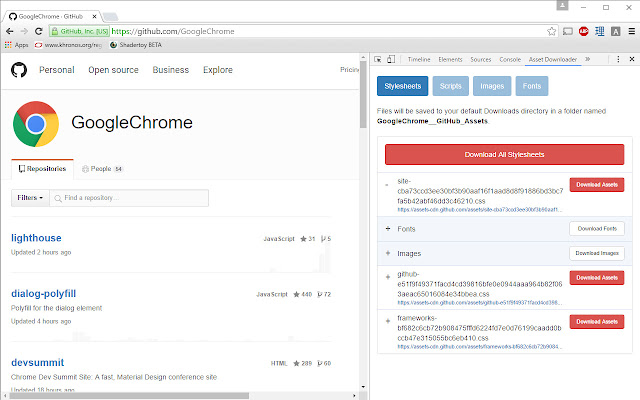Open the dialog-polyfill repository
This screenshot has width=640, height=400.
pyautogui.click(x=44, y=293)
